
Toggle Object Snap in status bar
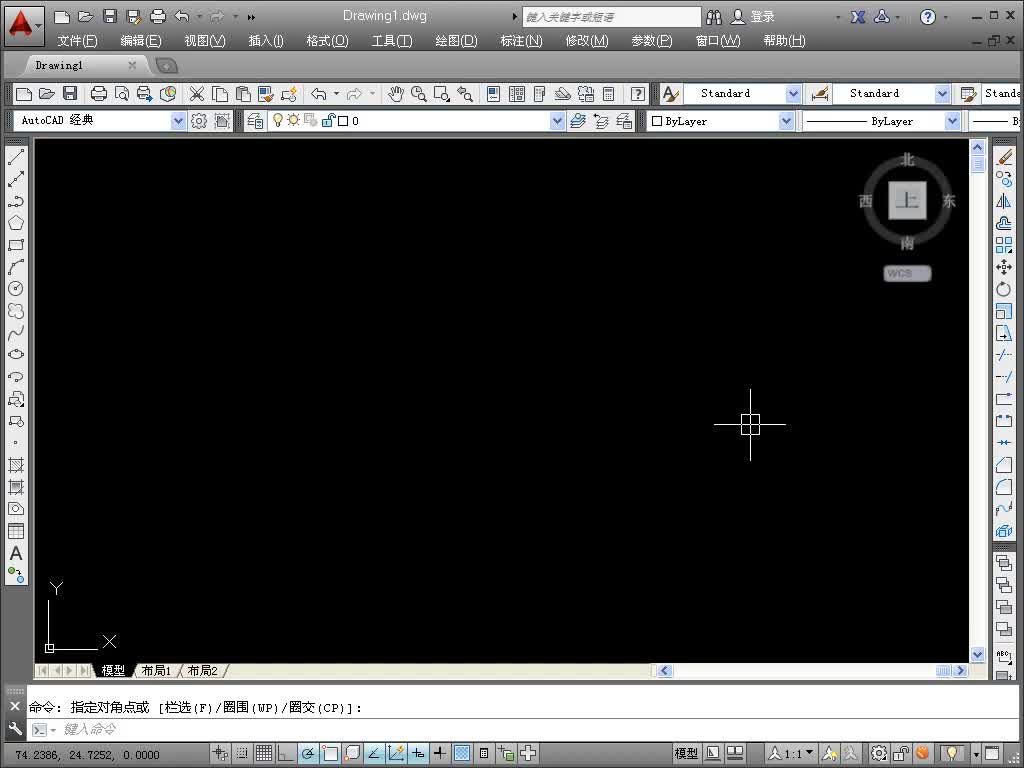tap(330, 754)
